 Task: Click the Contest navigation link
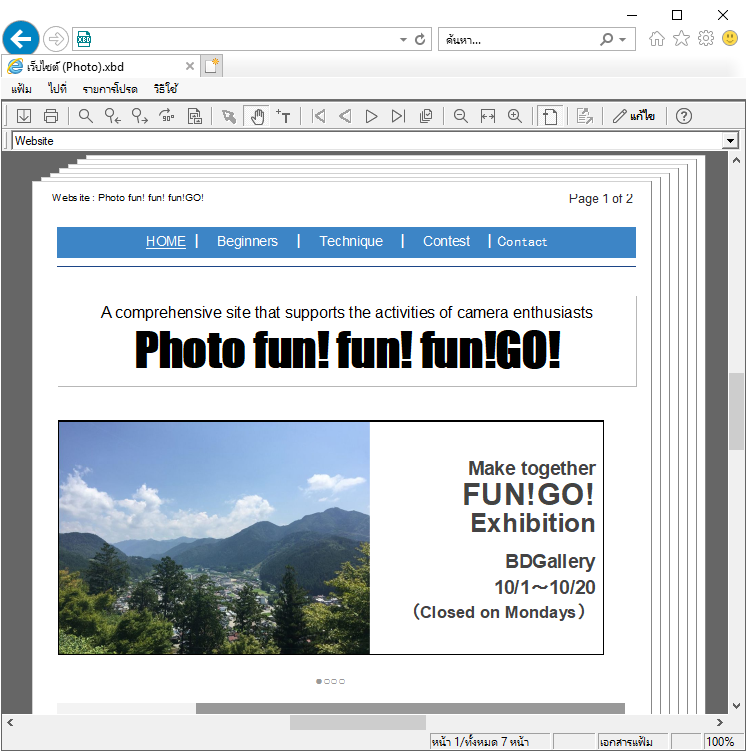446,241
